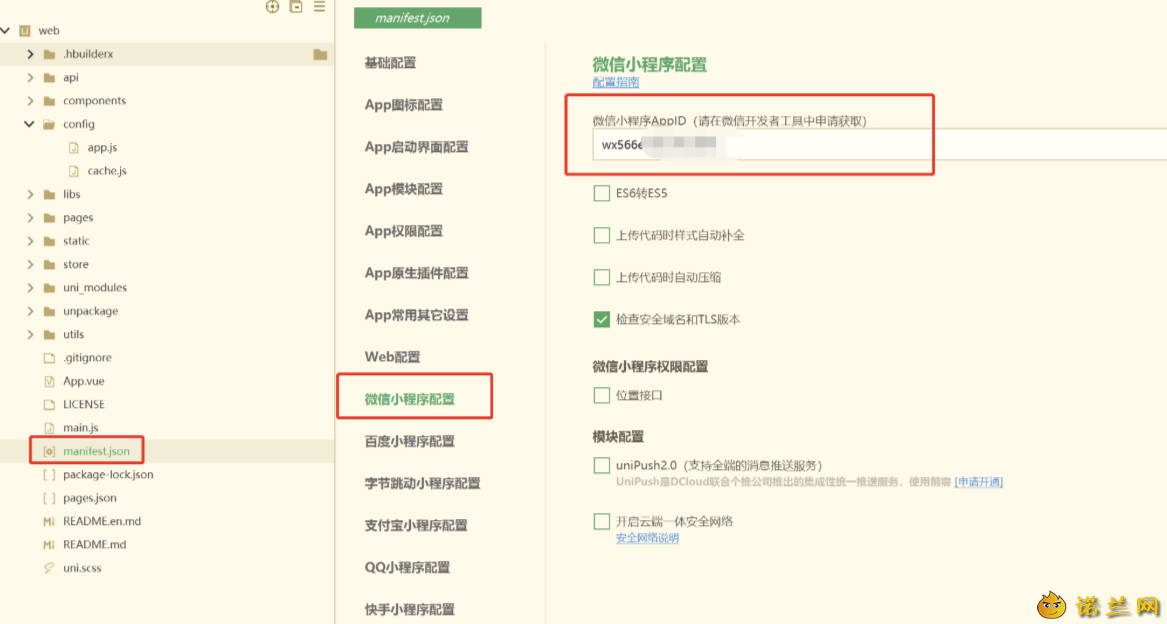Focus the 微信小程序AppID input field
The image size is (1167, 624).
pos(880,144)
